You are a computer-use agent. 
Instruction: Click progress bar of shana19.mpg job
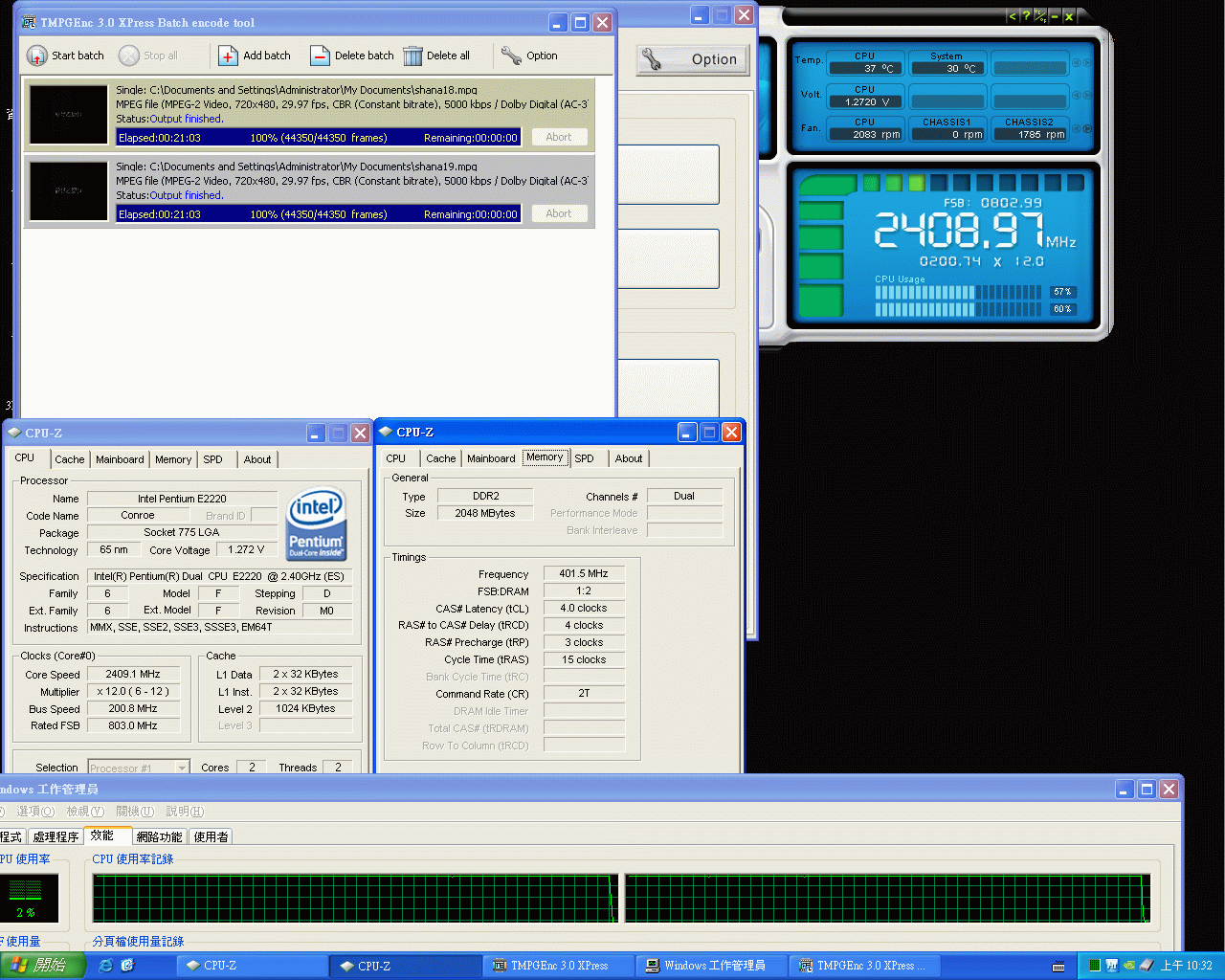coord(319,214)
